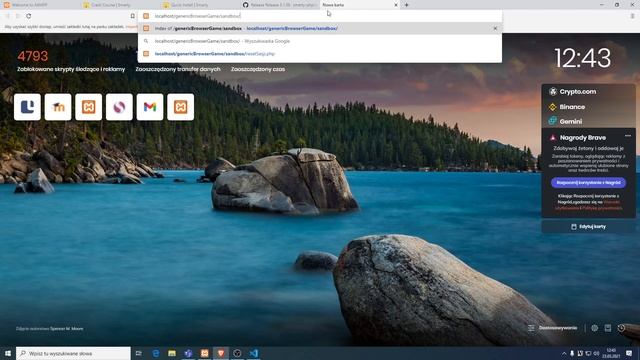Image resolution: width=640 pixels, height=360 pixels.
Task: Open bookmarks icon at the bottom right
Action: pyautogui.click(x=608, y=328)
